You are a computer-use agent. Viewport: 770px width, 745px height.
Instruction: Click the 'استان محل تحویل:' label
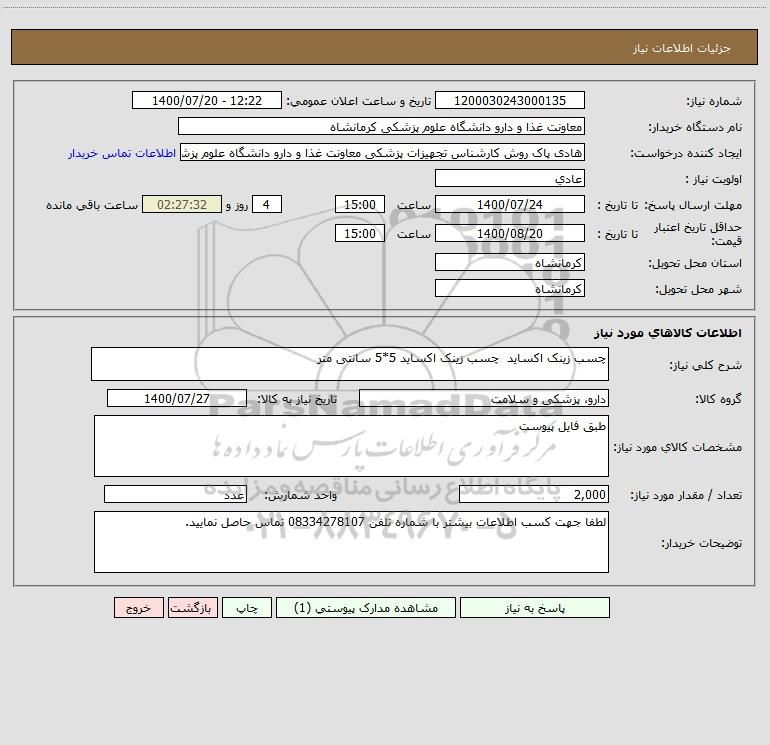click(695, 263)
